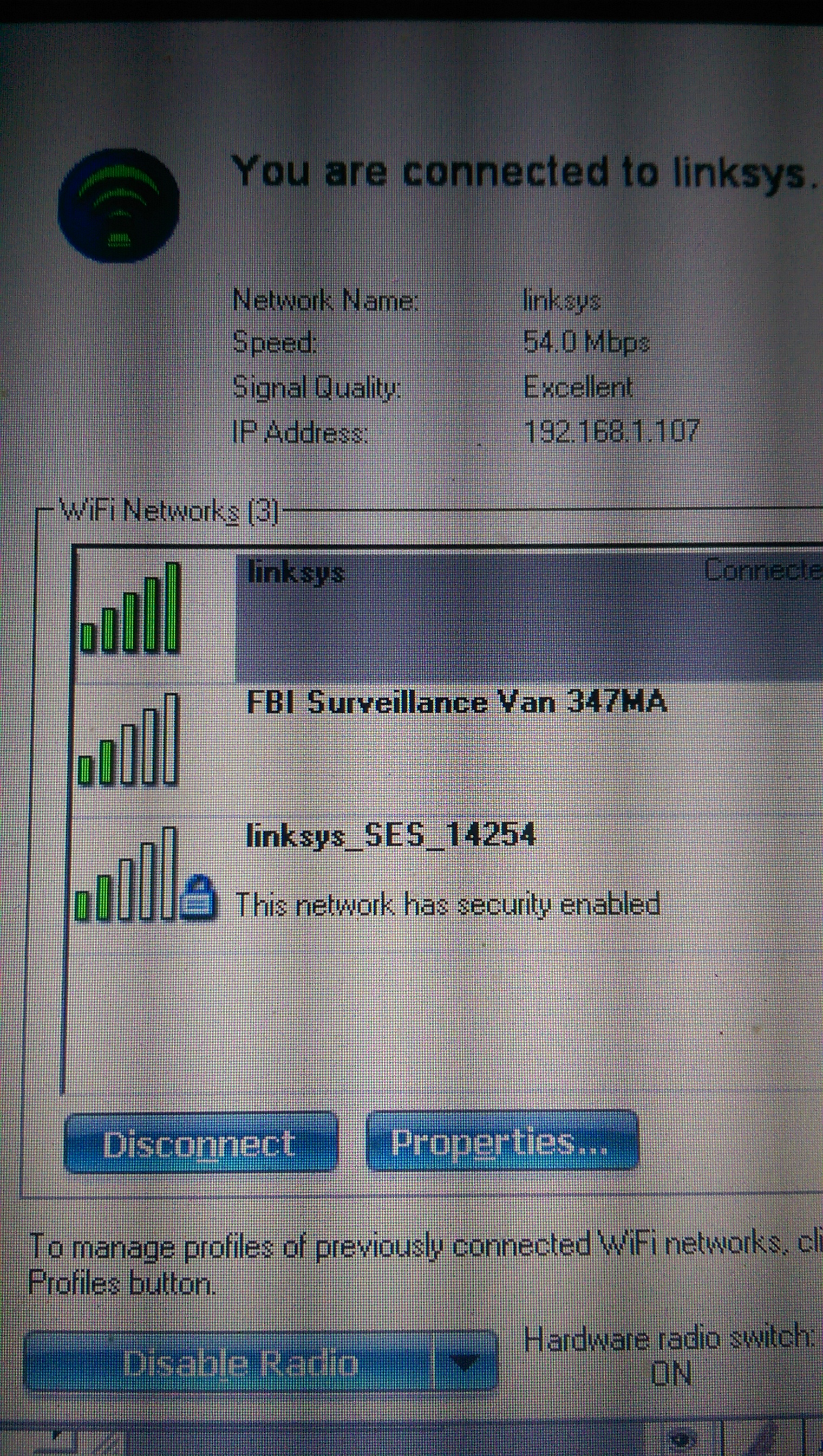Click the Speed value 54.0 Mbps
This screenshot has height=1456, width=823.
[x=586, y=342]
